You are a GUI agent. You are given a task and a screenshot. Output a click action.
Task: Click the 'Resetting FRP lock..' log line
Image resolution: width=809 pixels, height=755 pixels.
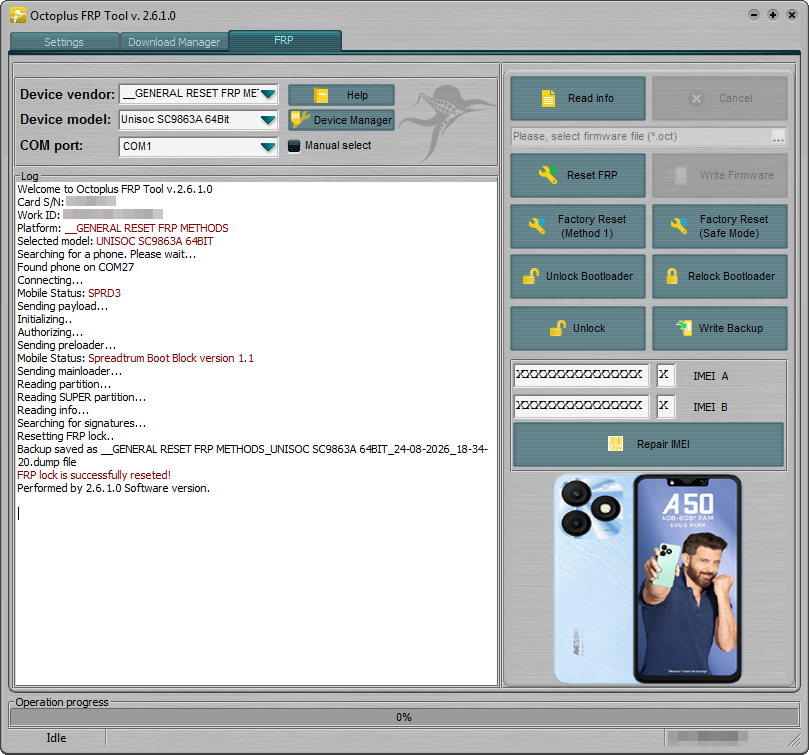(x=66, y=436)
